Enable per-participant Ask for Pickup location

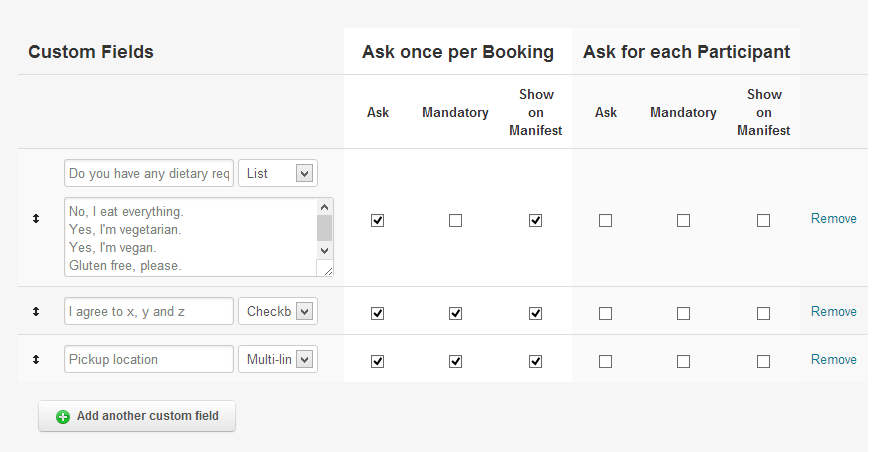tap(605, 361)
